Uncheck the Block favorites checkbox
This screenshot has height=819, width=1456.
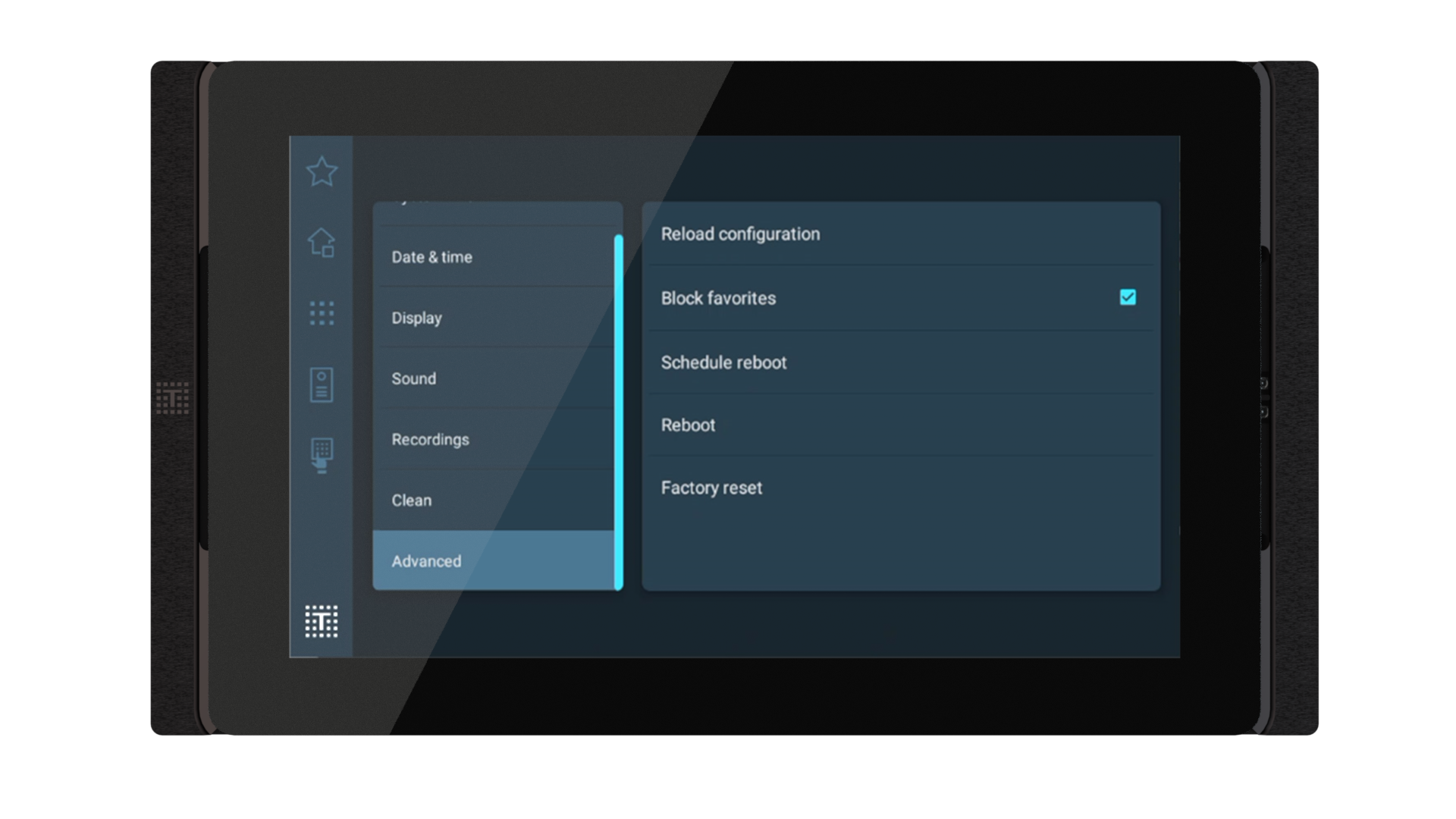[x=1128, y=297]
